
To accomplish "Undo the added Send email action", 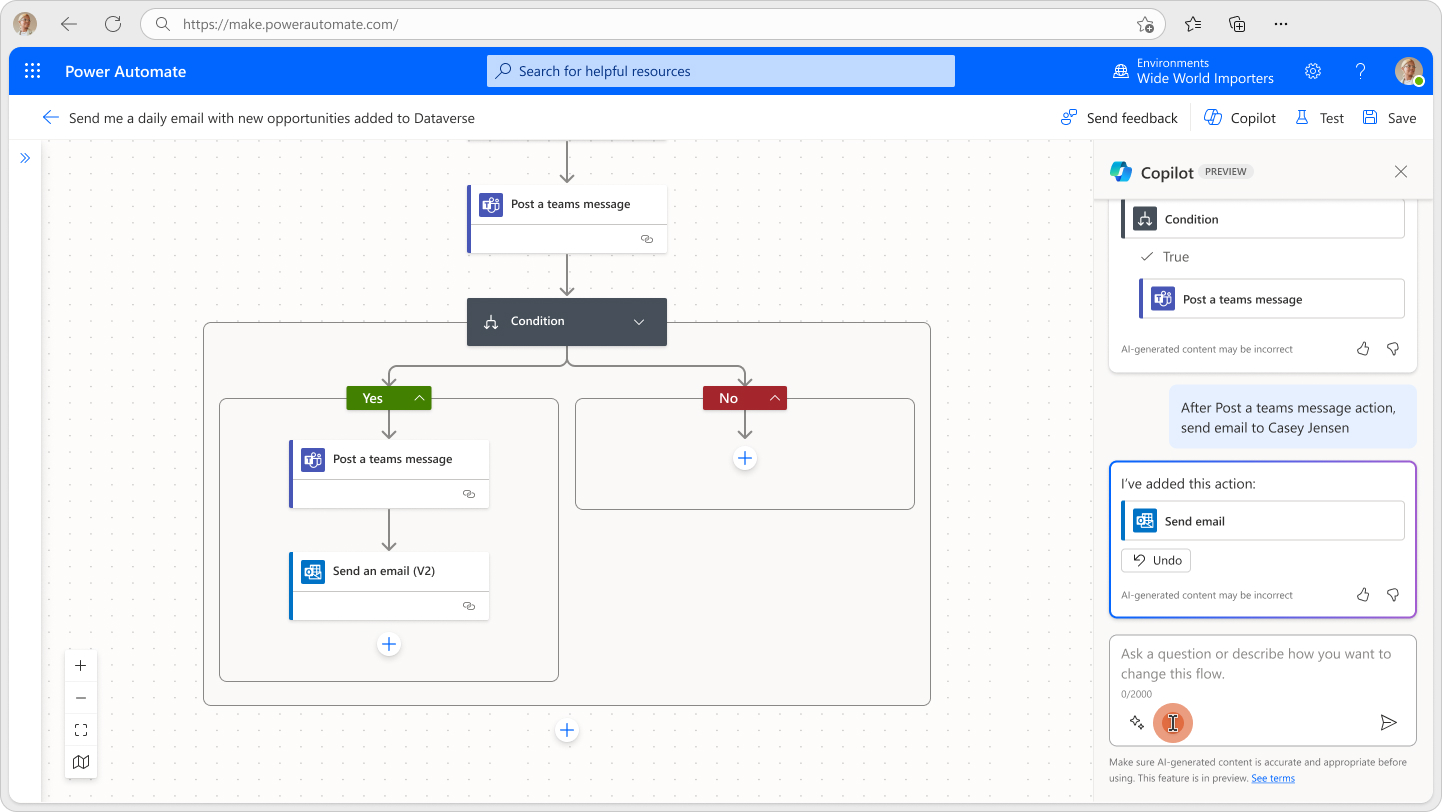I will (1156, 560).
